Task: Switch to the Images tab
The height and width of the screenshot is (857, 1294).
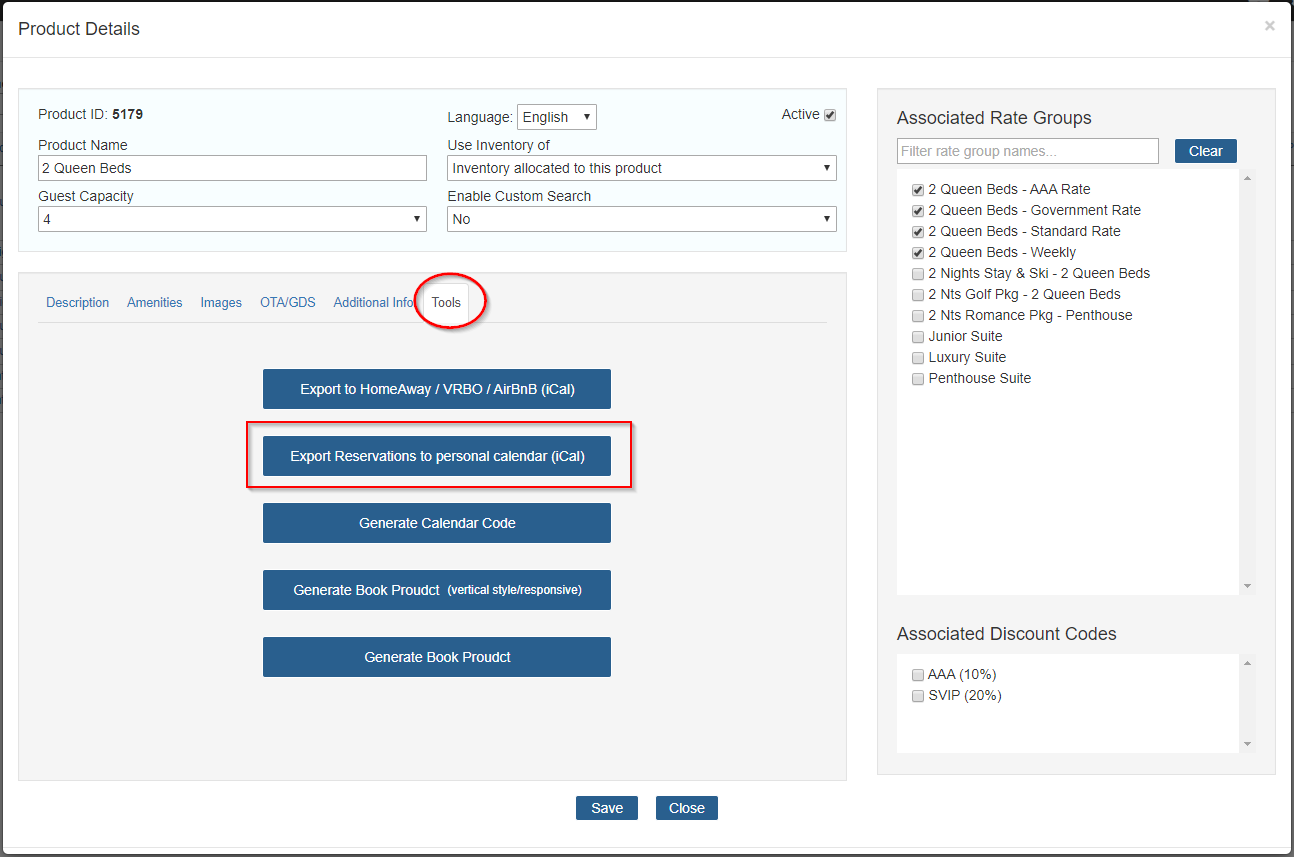Action: pos(221,302)
